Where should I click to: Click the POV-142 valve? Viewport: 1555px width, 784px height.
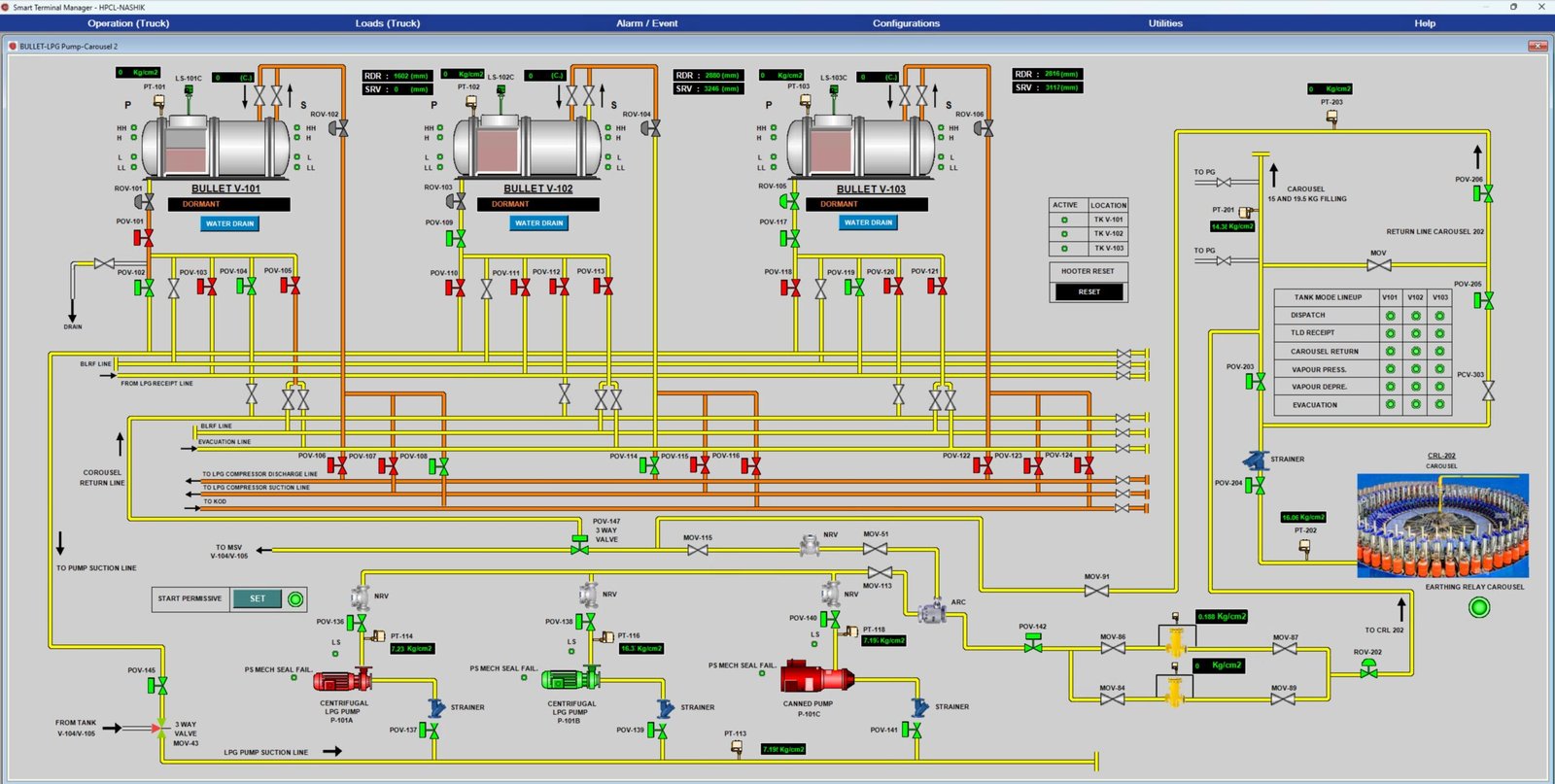(x=1033, y=642)
